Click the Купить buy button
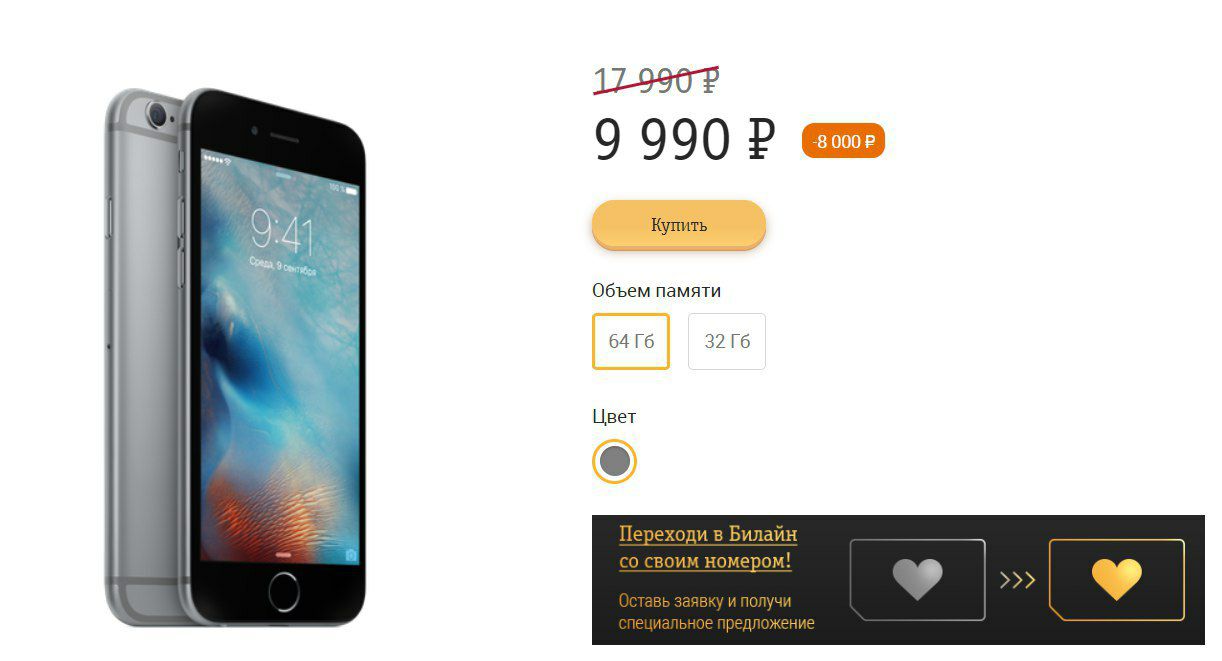The image size is (1222, 661). pos(679,225)
